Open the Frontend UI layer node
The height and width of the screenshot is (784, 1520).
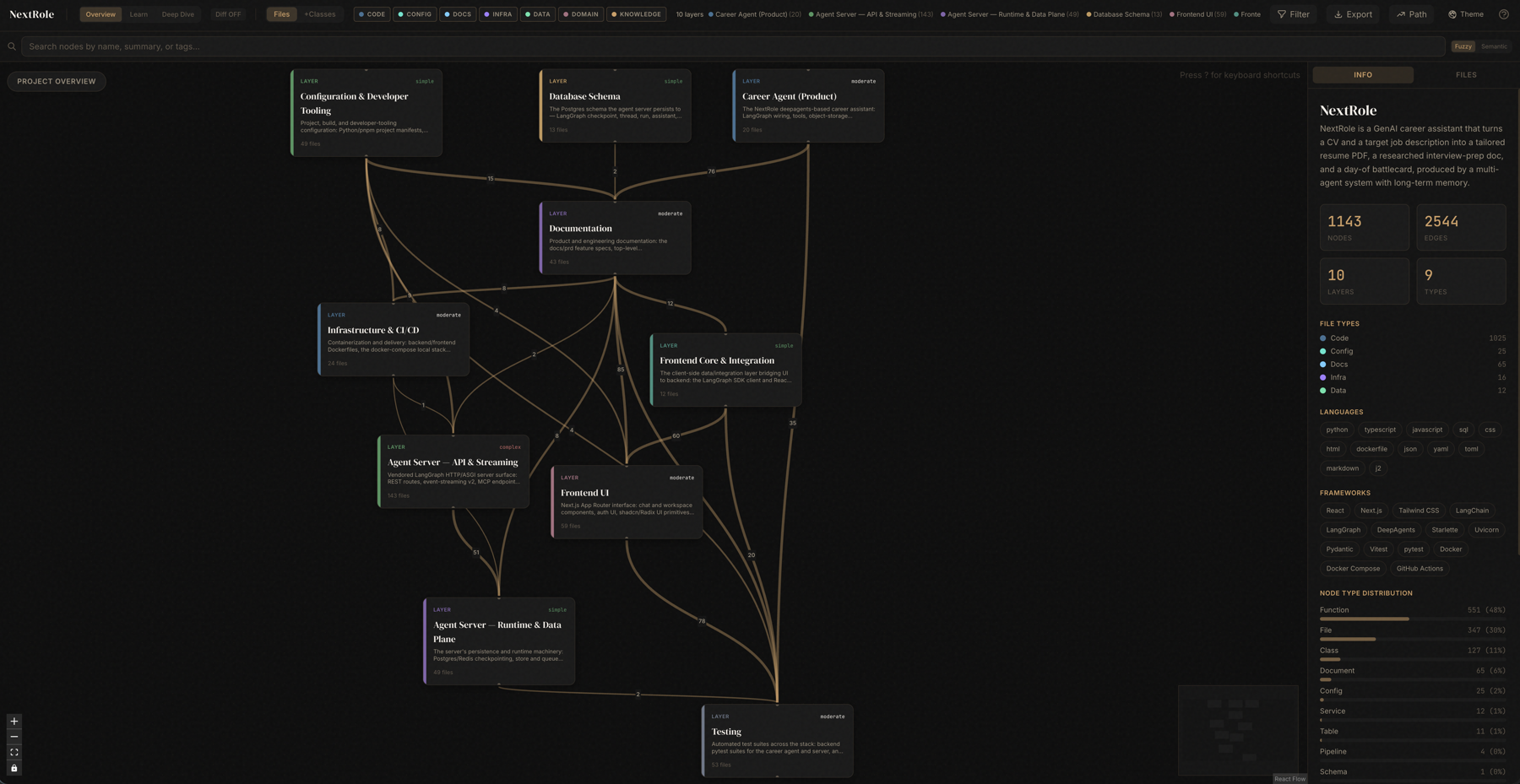627,502
